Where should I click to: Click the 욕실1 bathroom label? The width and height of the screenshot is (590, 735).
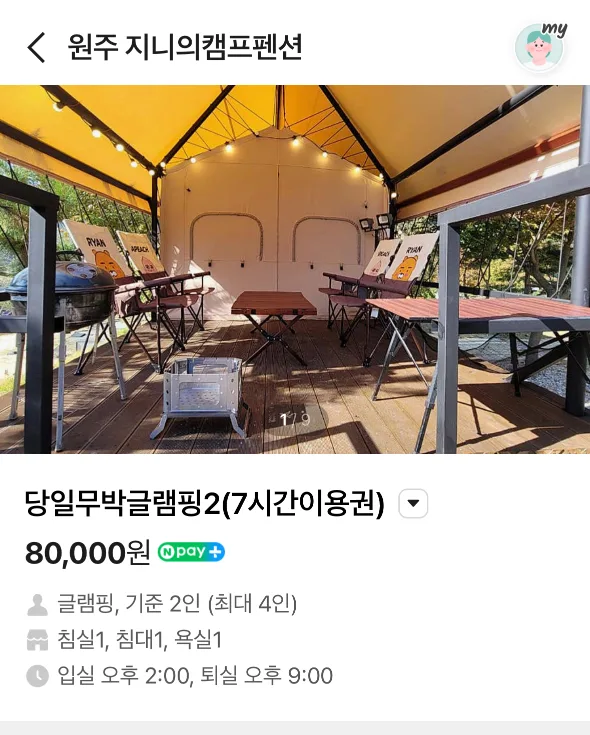[x=198, y=640]
